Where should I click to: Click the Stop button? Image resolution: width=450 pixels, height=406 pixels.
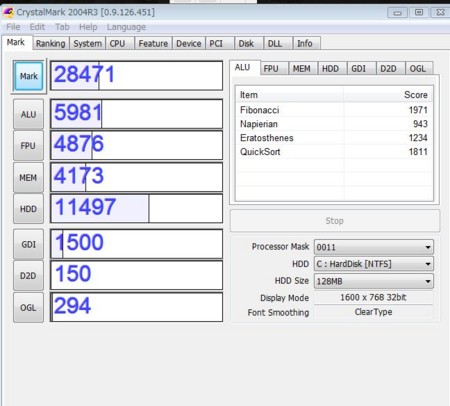[x=335, y=221]
